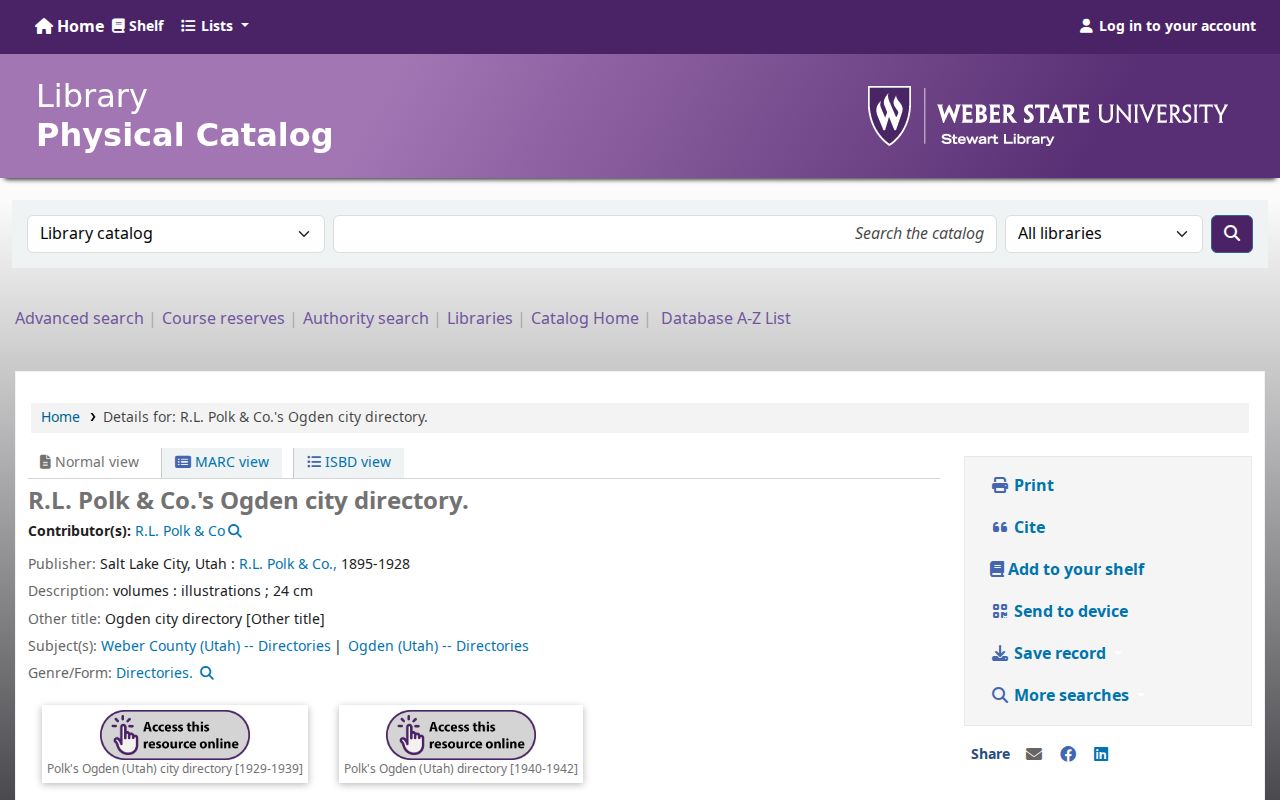Image resolution: width=1280 pixels, height=800 pixels.
Task: Click Cite for this record
Action: [1018, 527]
